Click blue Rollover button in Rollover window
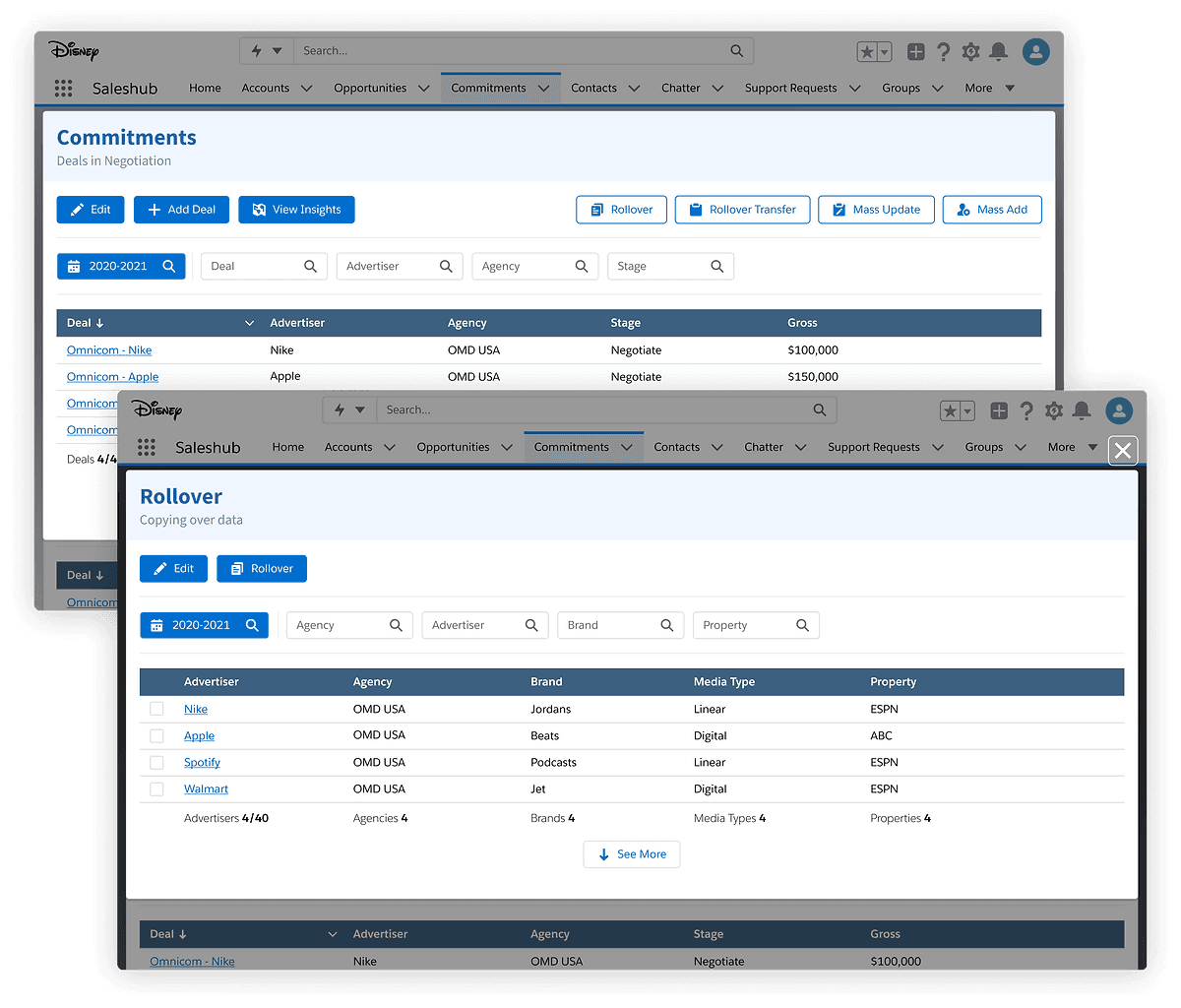Viewport: 1181px width, 1008px height. click(x=262, y=569)
